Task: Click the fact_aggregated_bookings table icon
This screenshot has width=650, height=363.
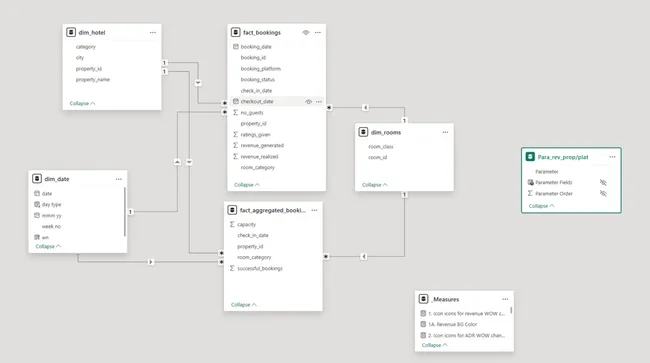Action: [232, 210]
